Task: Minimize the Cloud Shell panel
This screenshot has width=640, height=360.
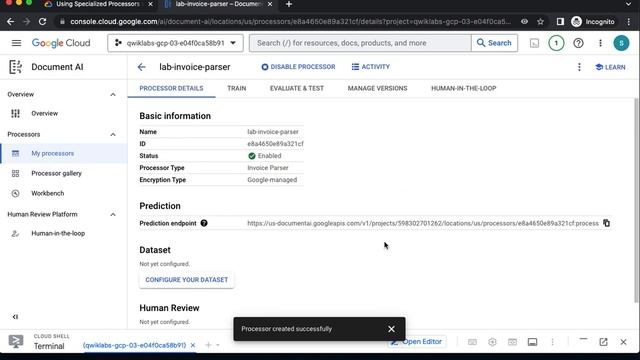Action: pyautogui.click(x=583, y=340)
